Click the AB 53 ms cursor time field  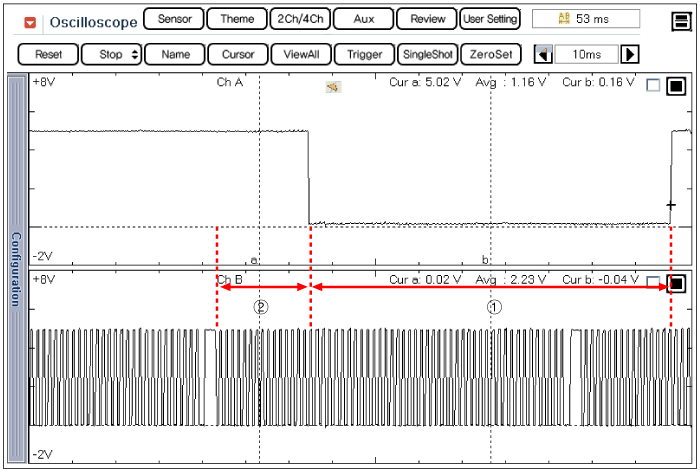(586, 19)
